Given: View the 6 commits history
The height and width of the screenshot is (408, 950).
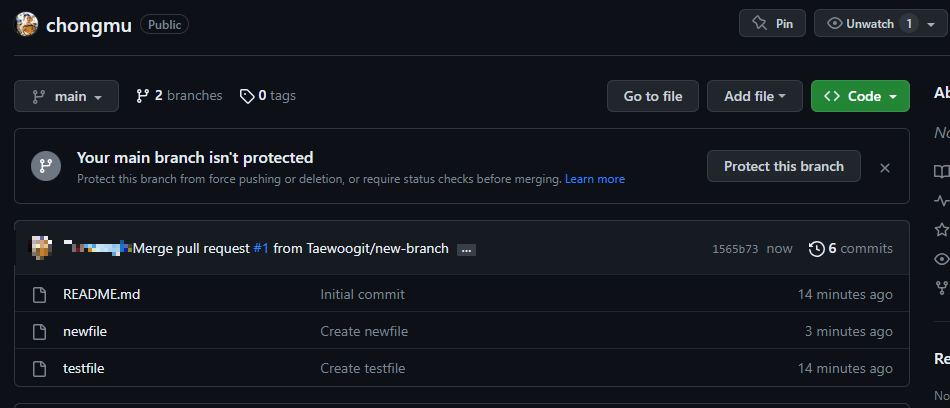Looking at the screenshot, I should pyautogui.click(x=851, y=249).
